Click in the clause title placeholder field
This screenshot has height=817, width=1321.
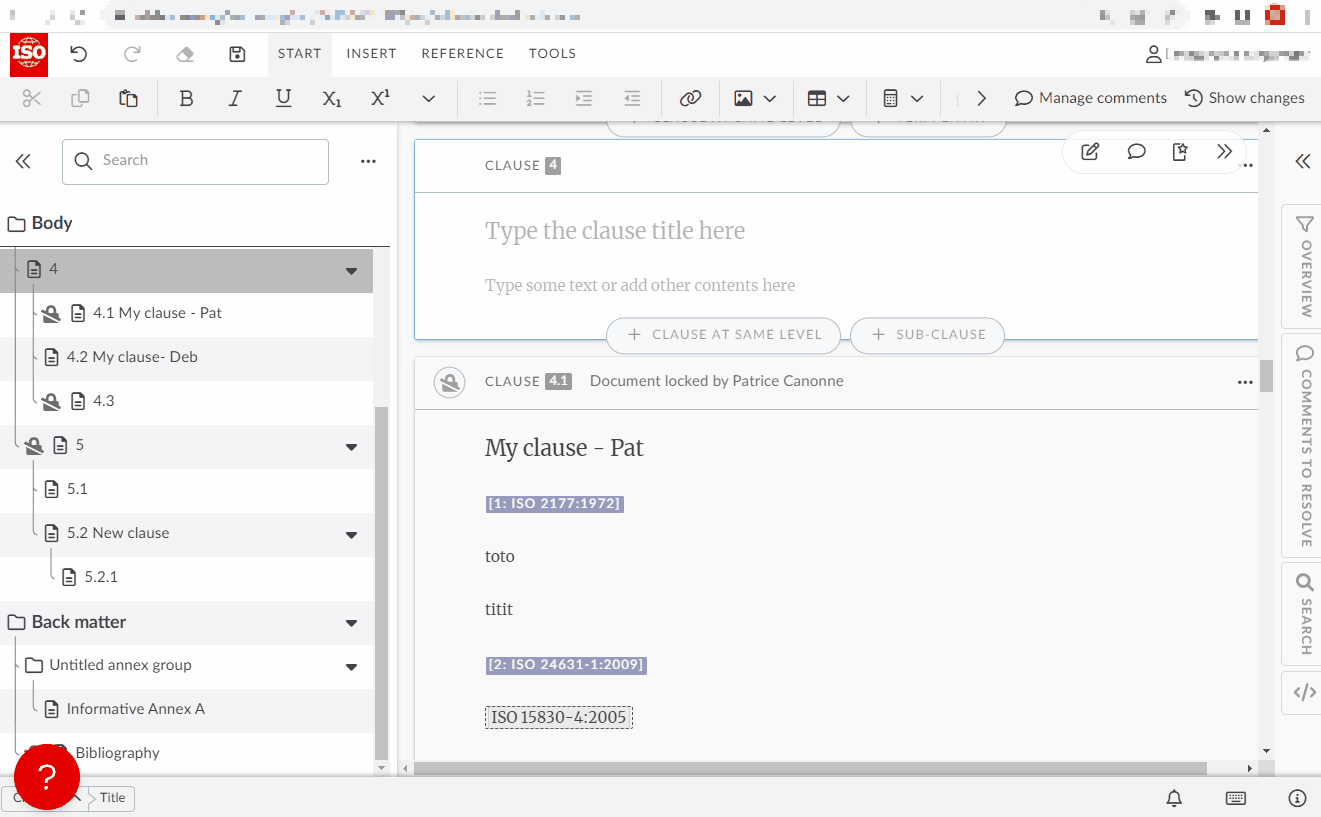615,230
